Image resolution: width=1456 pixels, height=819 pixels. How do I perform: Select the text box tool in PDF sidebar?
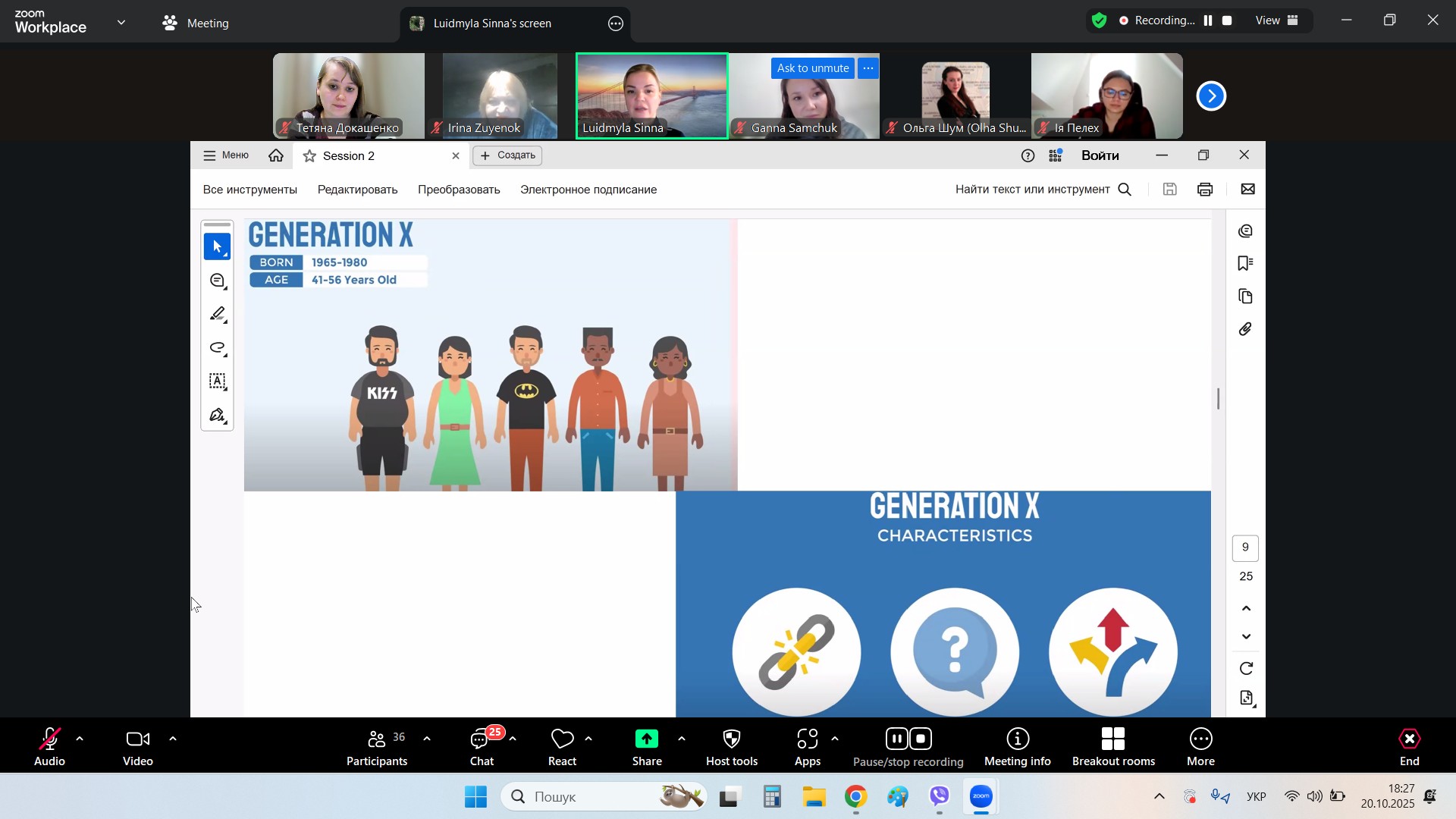point(218,381)
